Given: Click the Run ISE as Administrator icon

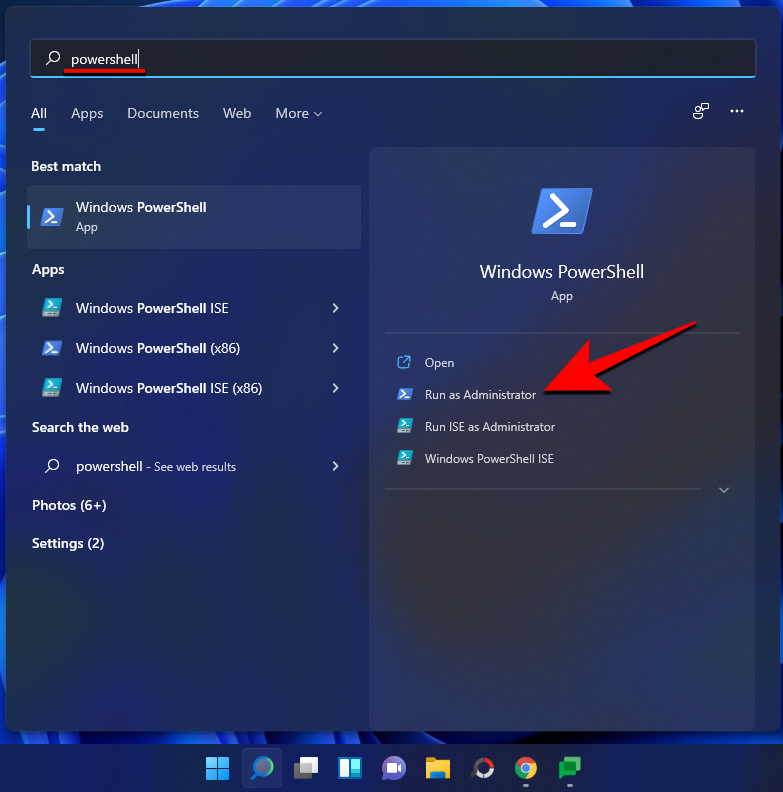Looking at the screenshot, I should (405, 426).
